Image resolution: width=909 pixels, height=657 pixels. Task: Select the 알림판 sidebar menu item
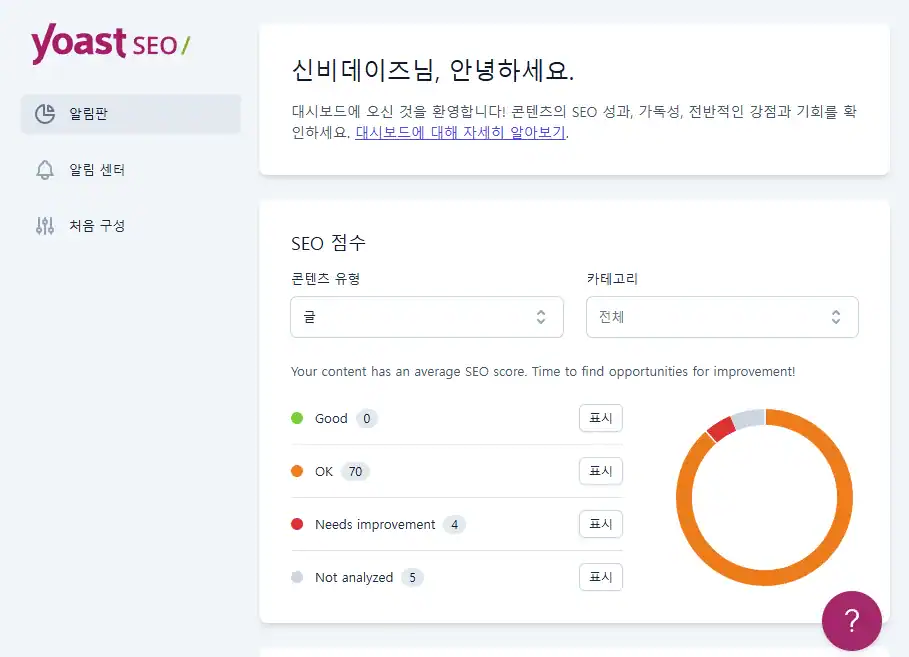(130, 114)
